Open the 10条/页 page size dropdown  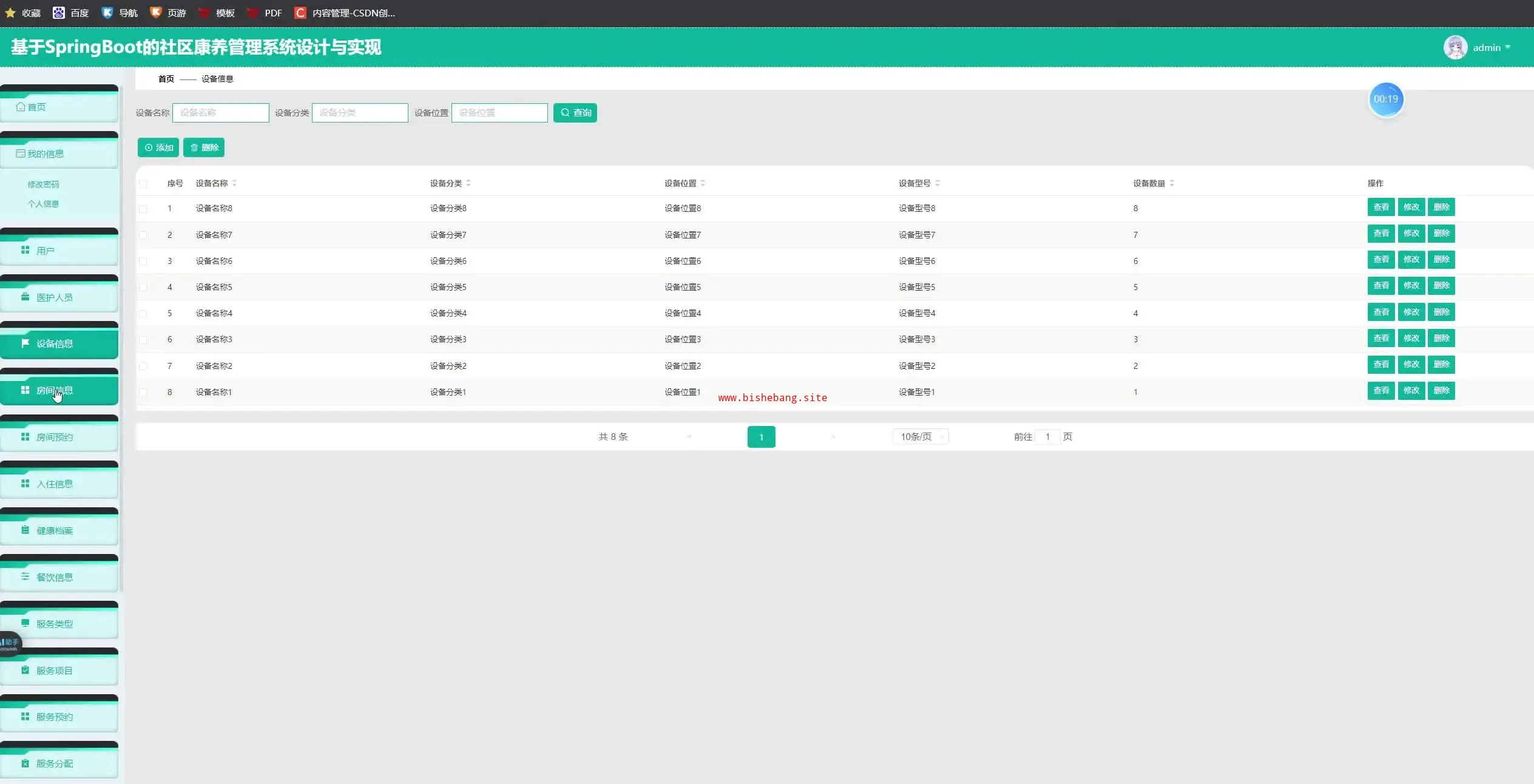click(x=920, y=437)
